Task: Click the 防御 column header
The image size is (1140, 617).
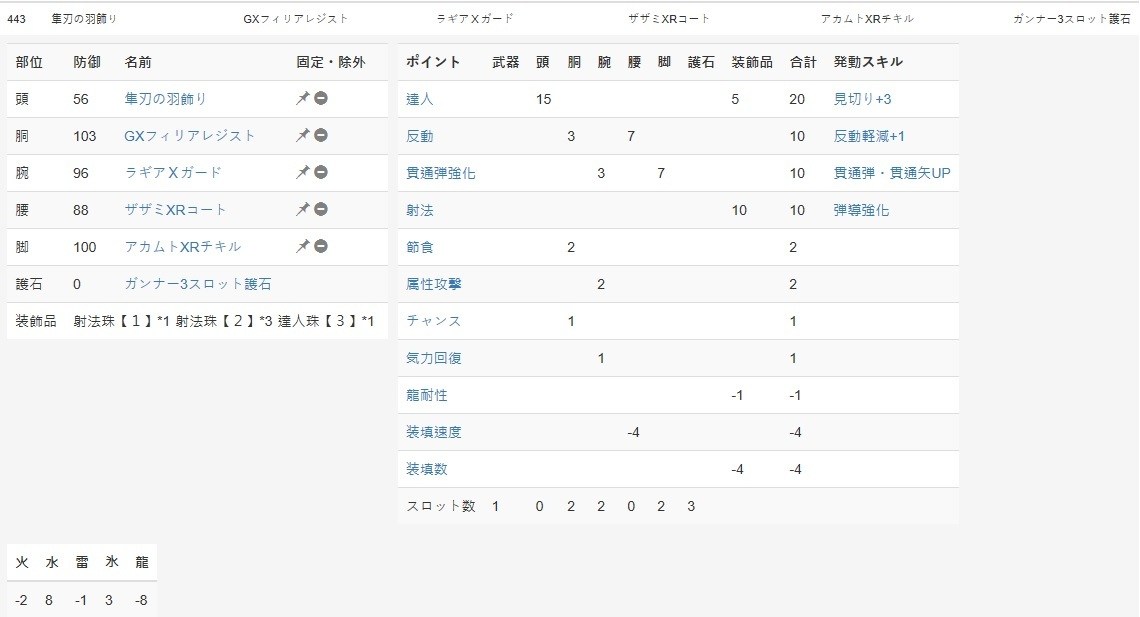Action: (x=87, y=62)
